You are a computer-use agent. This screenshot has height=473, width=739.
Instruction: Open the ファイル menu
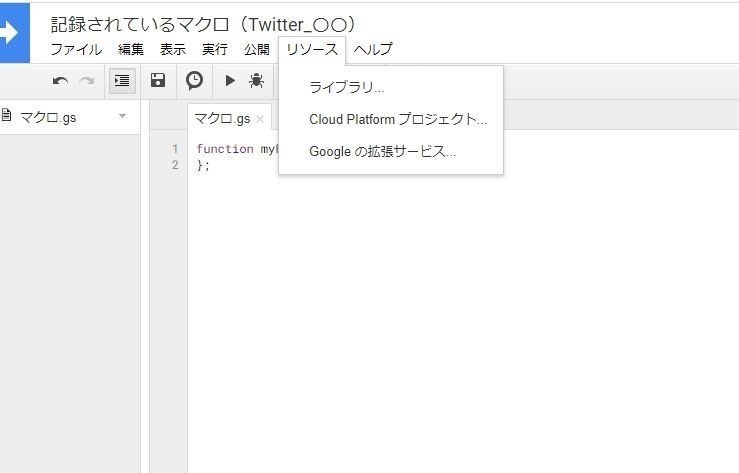tap(76, 49)
